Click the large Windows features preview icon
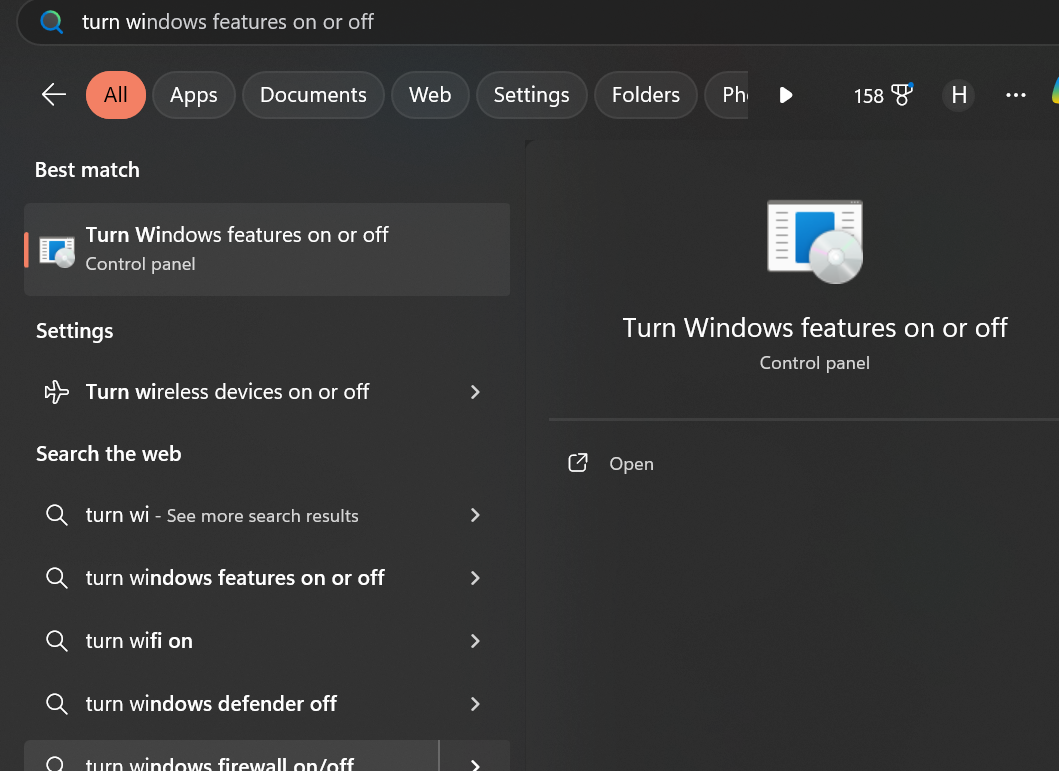 [x=815, y=242]
